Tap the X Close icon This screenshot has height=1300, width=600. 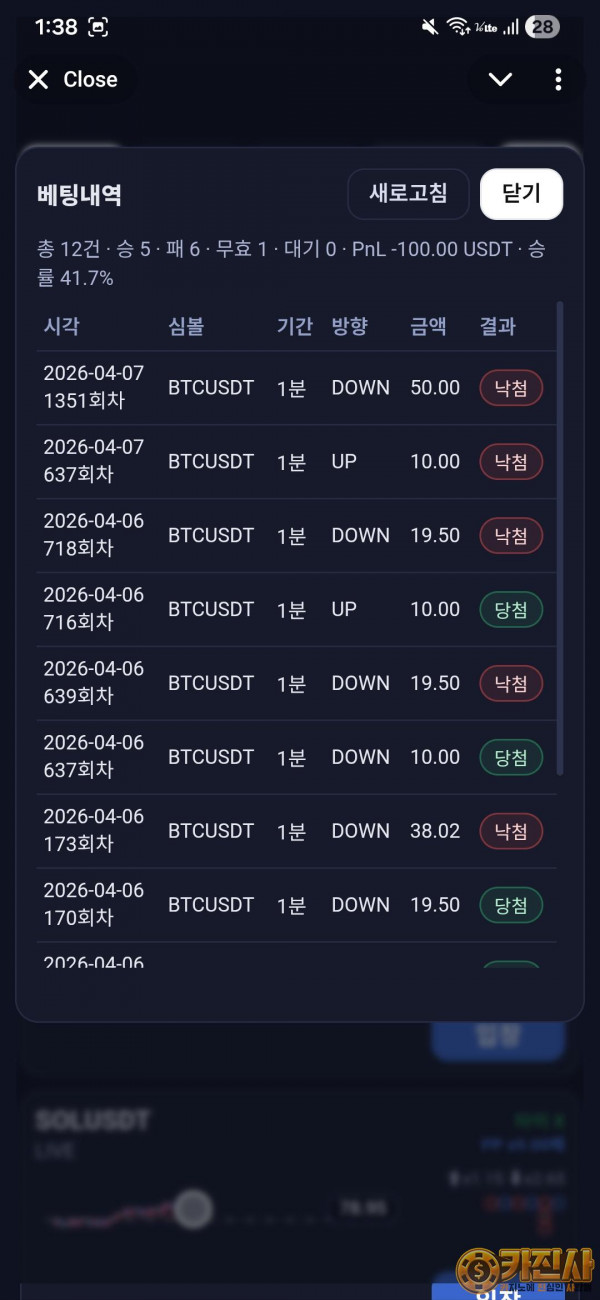click(39, 80)
